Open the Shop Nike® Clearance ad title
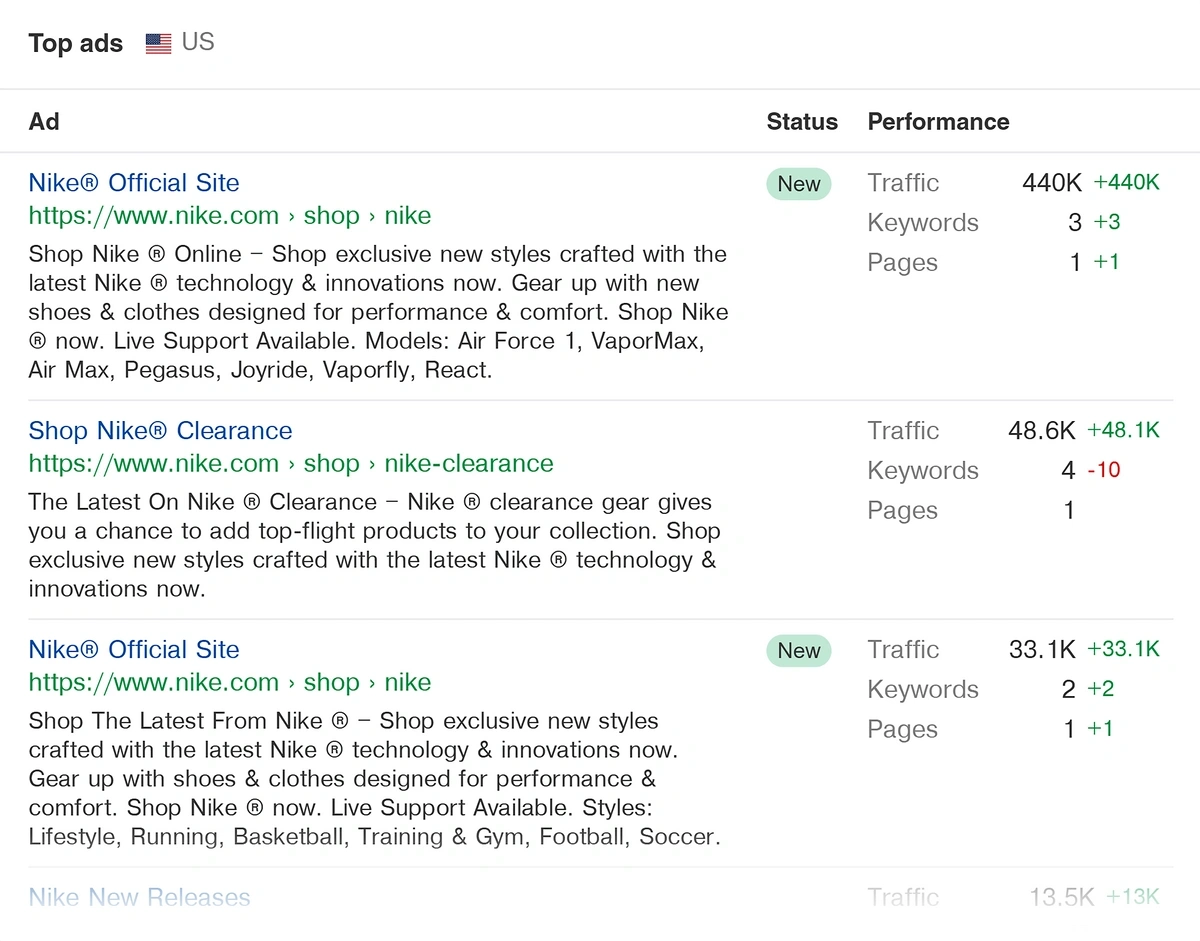The height and width of the screenshot is (941, 1200). pos(160,431)
